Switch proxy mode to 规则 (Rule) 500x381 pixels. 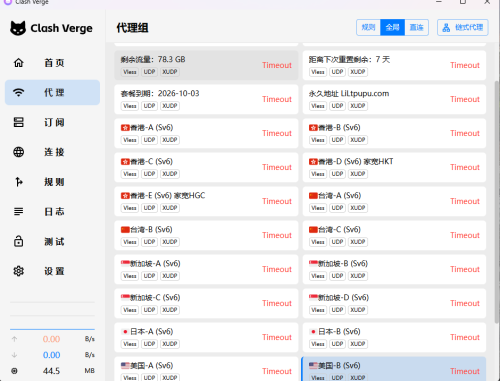(x=368, y=27)
